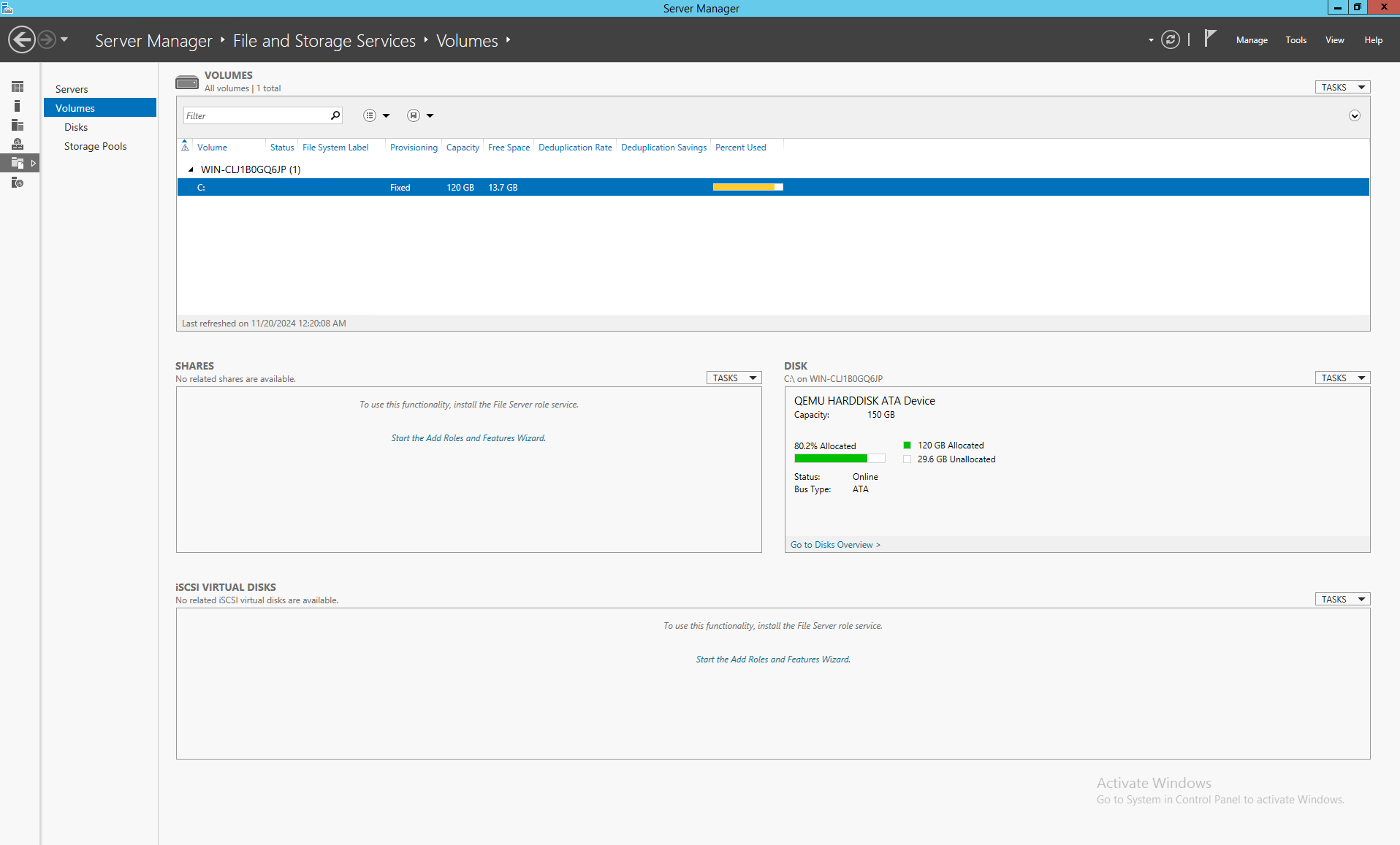Open the File and Storage Services sidebar icon
This screenshot has width=1400, height=845.
[18, 163]
